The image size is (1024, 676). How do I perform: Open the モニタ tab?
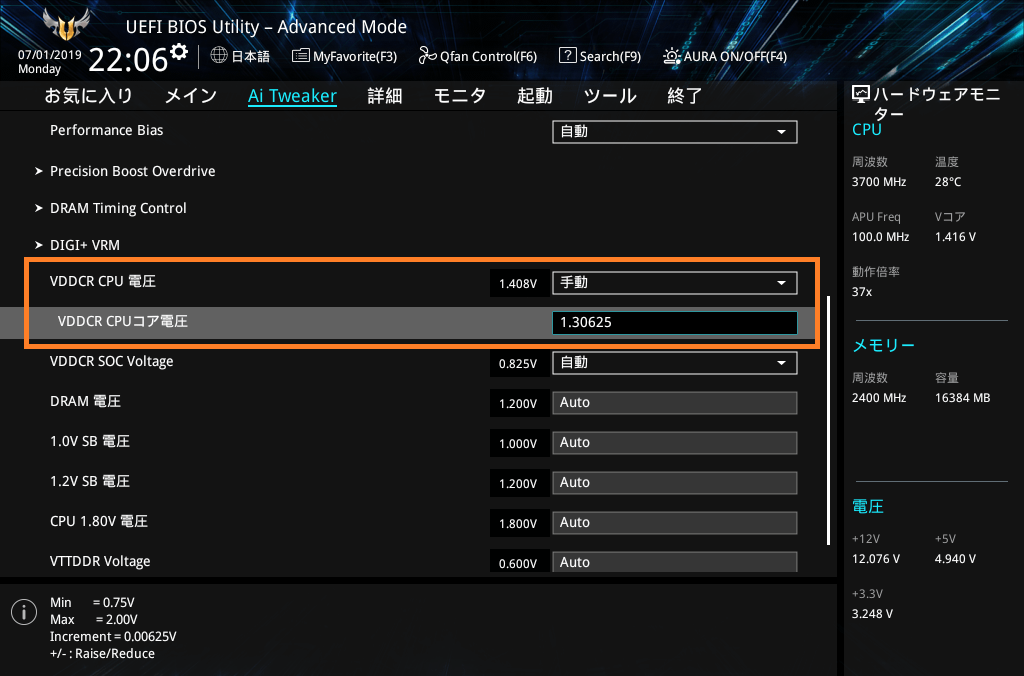tap(460, 96)
